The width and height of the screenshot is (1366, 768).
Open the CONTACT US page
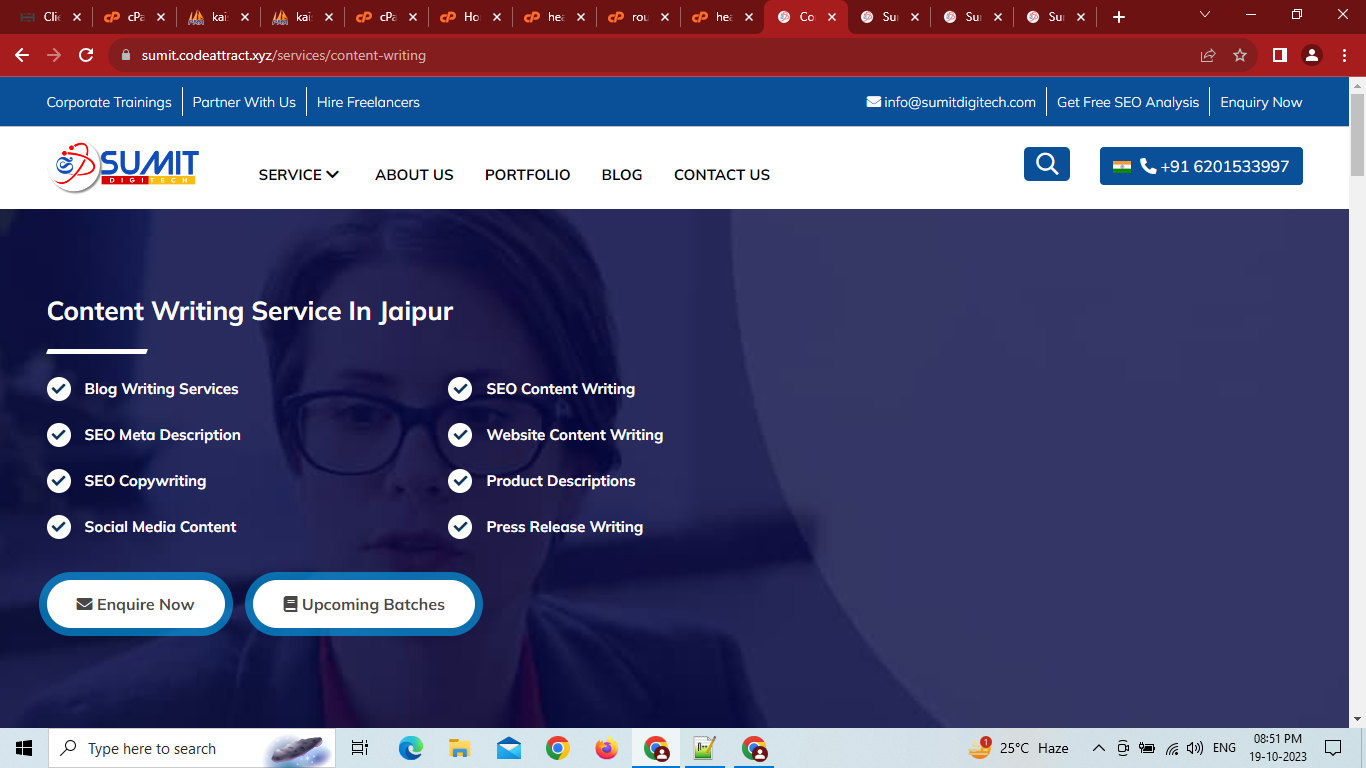click(721, 175)
